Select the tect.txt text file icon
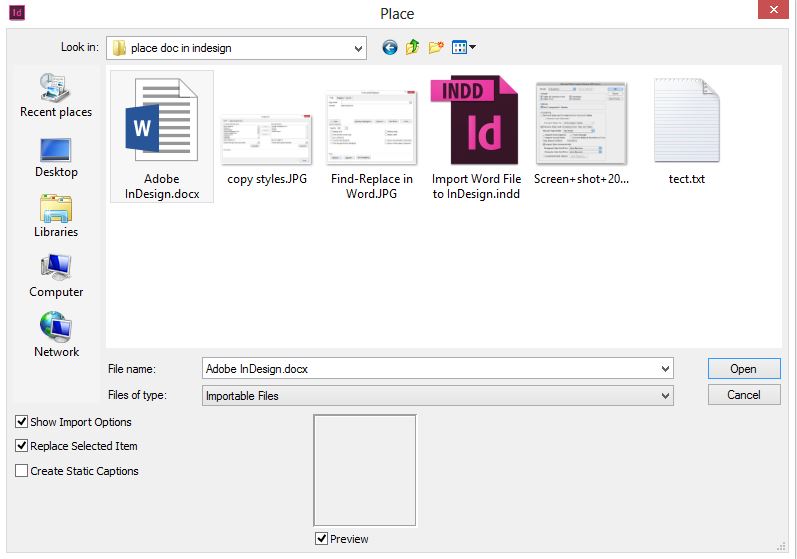Screen dimensions: 797x559 (686, 120)
